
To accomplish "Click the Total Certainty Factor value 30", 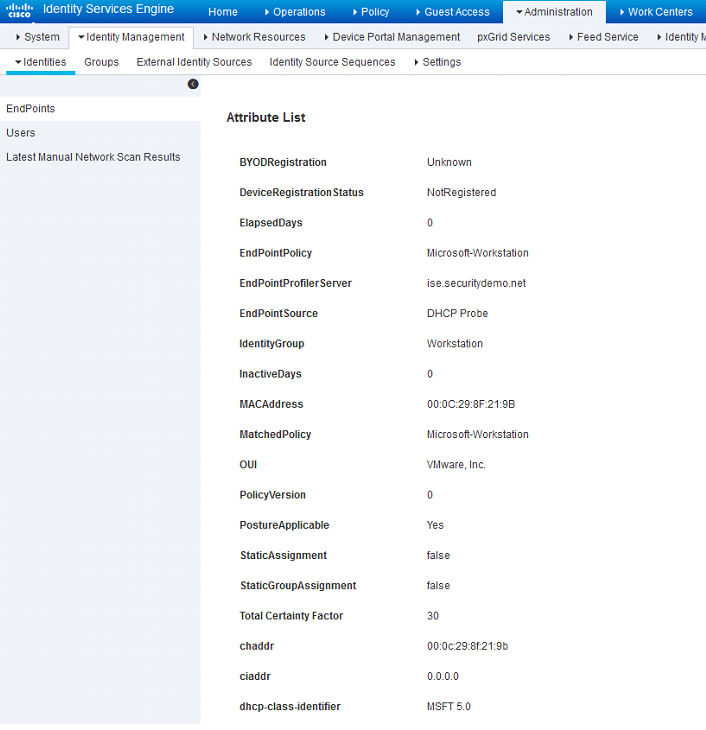I will (433, 616).
